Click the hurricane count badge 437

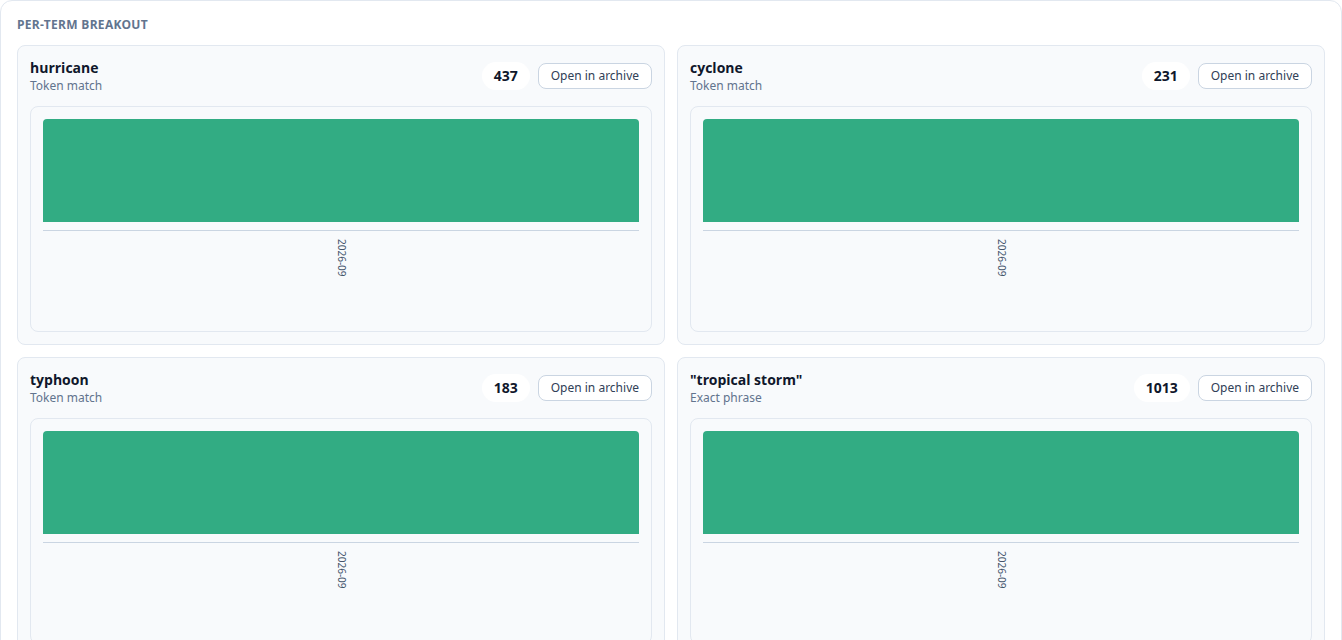[506, 76]
